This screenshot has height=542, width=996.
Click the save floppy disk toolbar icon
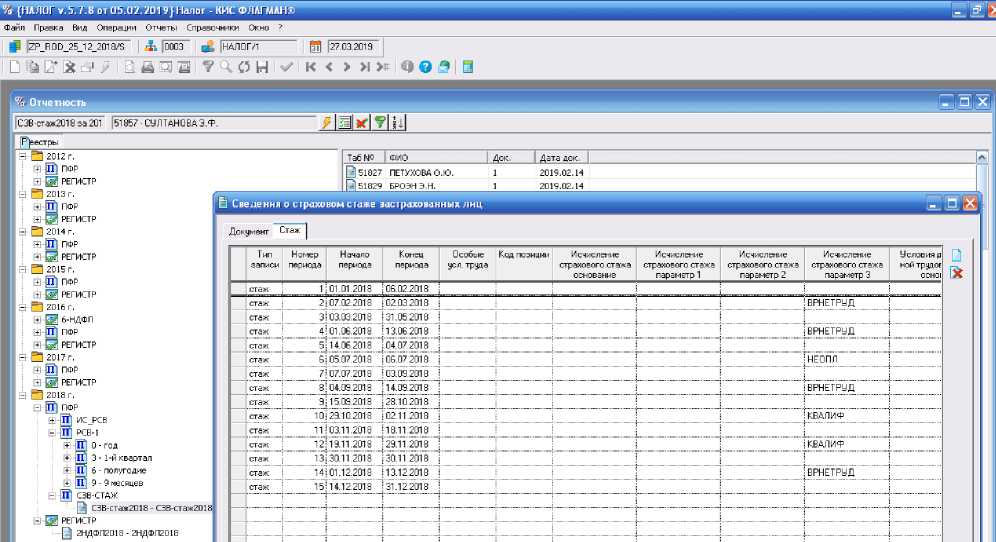(x=262, y=67)
